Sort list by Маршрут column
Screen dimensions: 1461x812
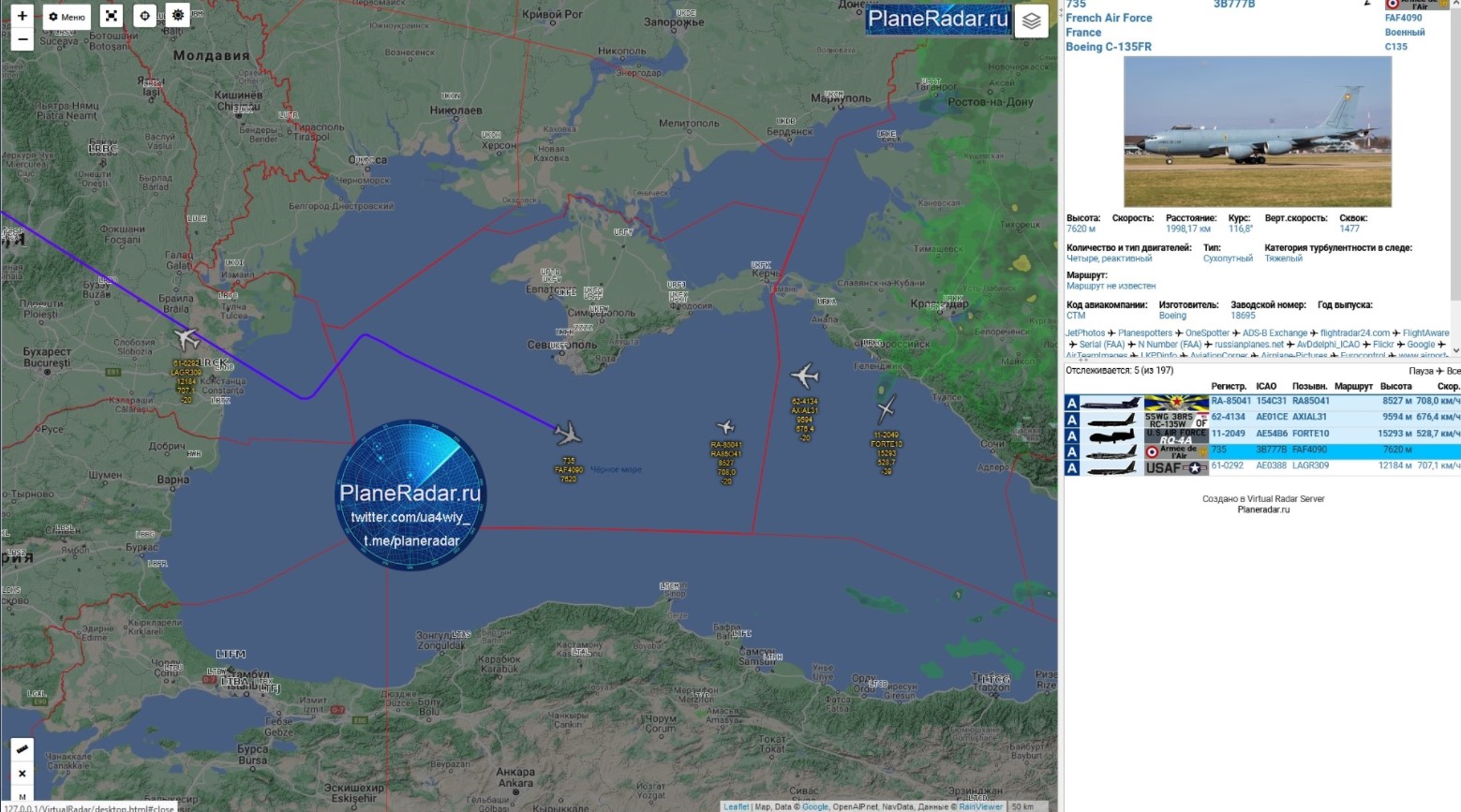[x=1353, y=386]
